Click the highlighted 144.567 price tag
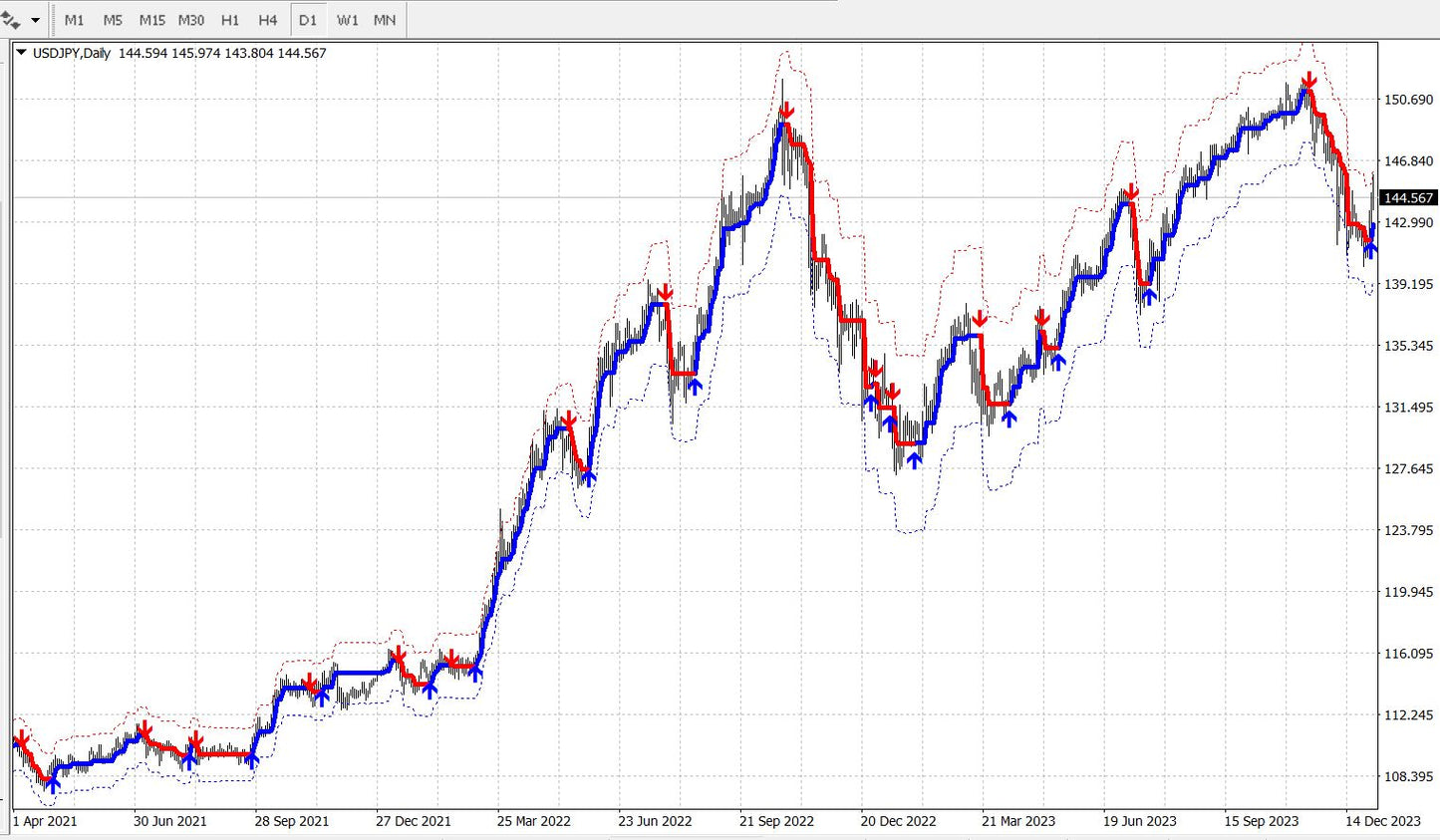 [x=1408, y=197]
